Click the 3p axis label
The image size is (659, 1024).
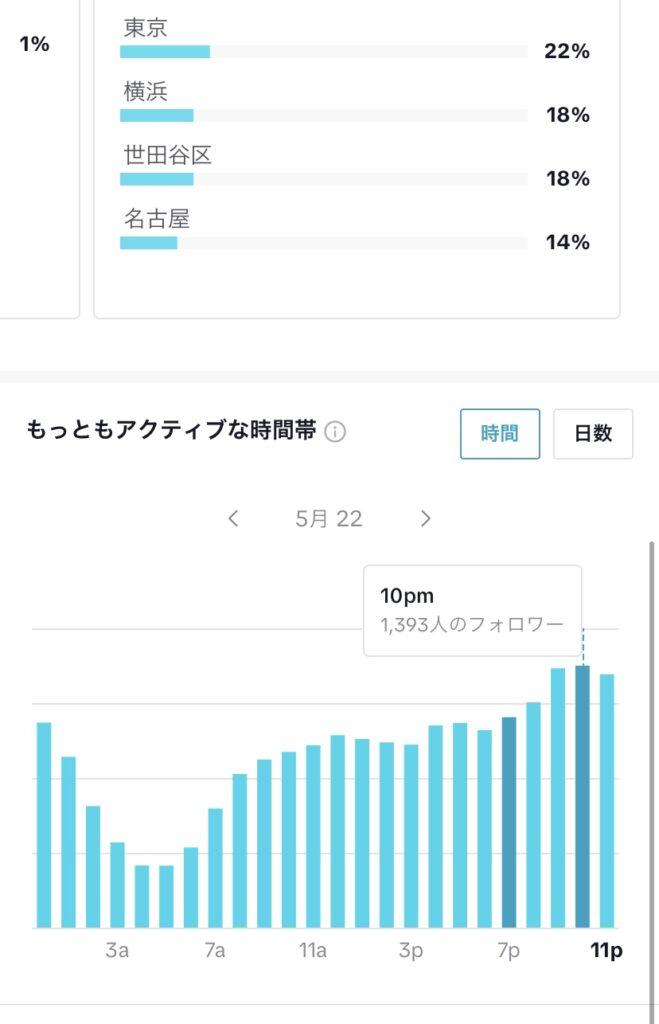410,950
